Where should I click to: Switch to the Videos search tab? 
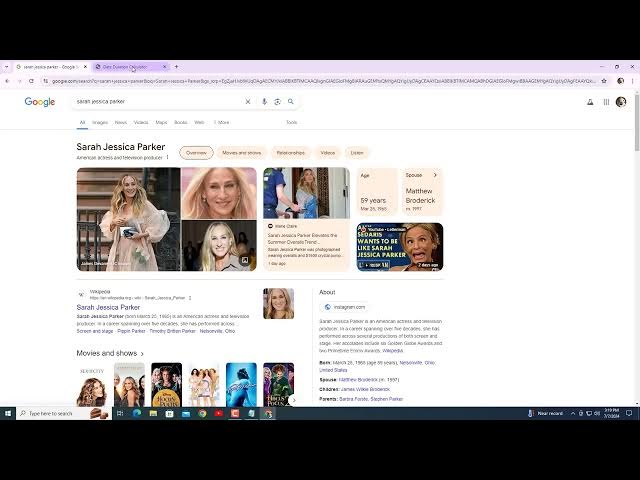141,122
